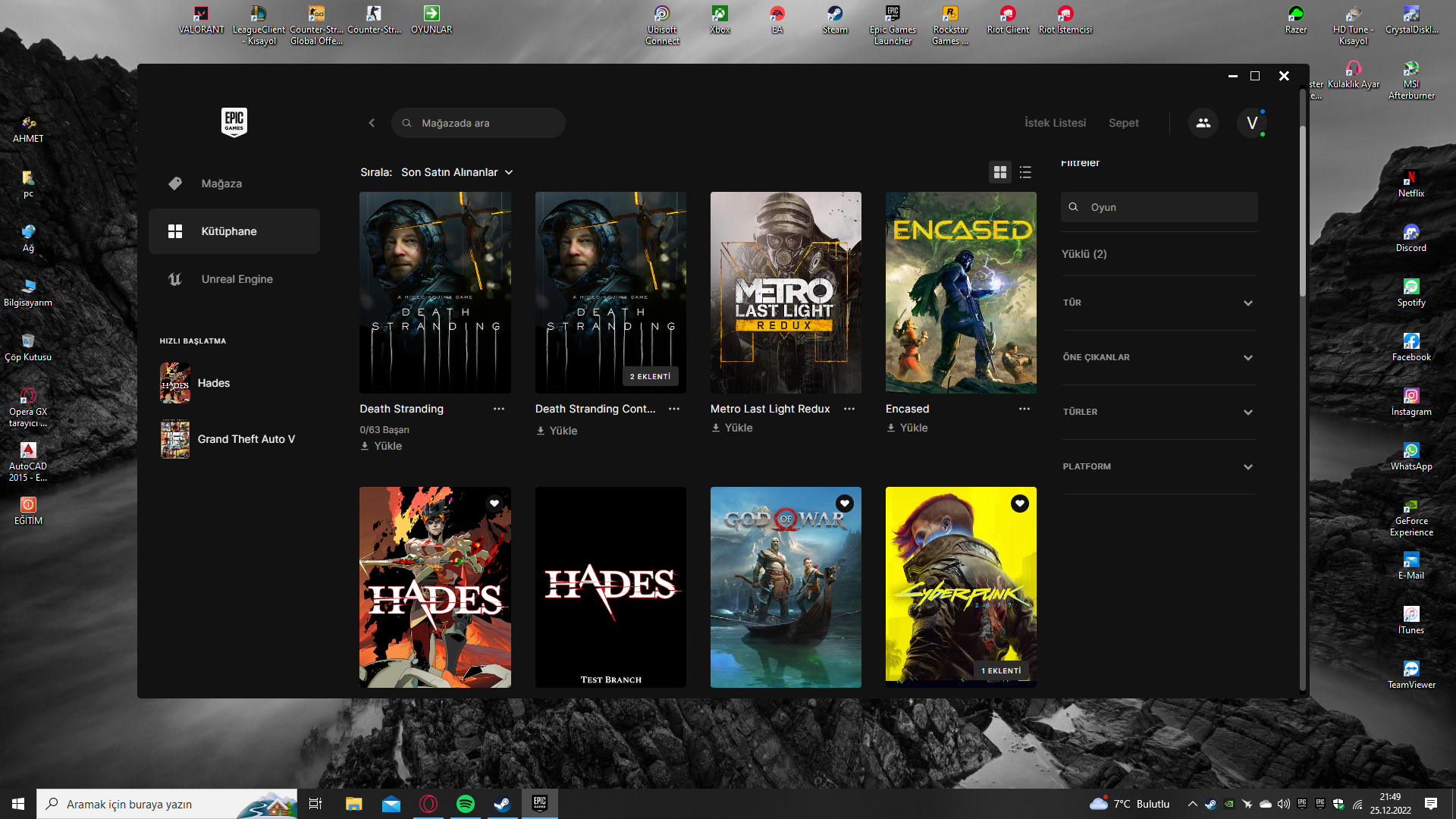1456x819 pixels.
Task: Click the Windows Start button
Action: pyautogui.click(x=18, y=804)
